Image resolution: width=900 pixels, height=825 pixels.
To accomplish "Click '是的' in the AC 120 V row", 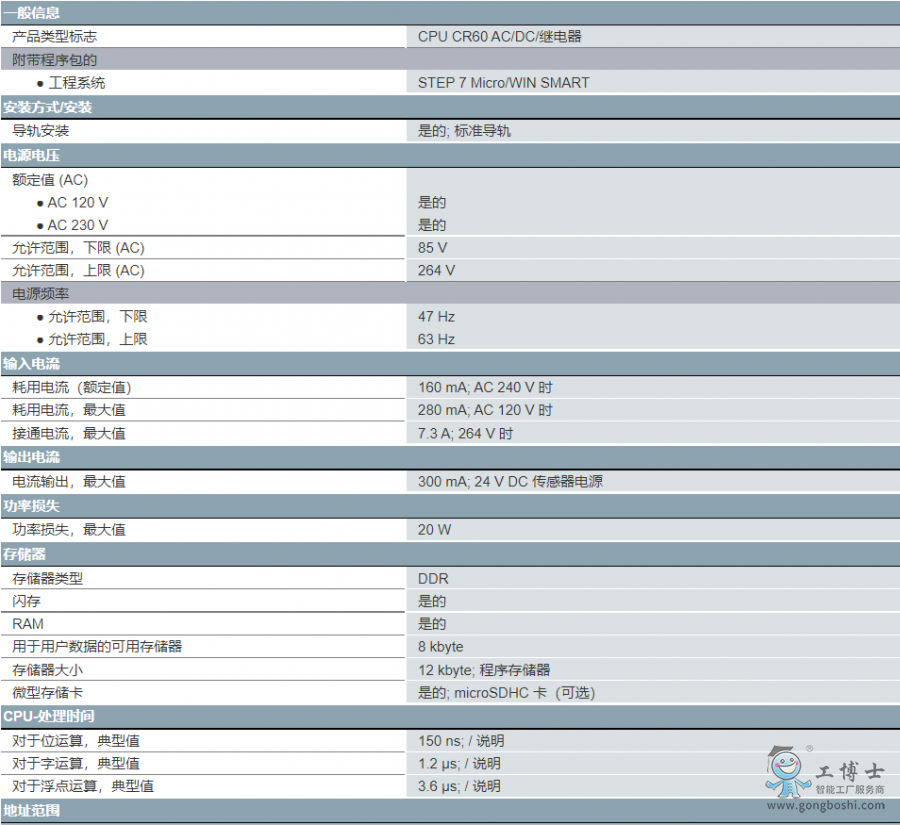I will coord(432,203).
